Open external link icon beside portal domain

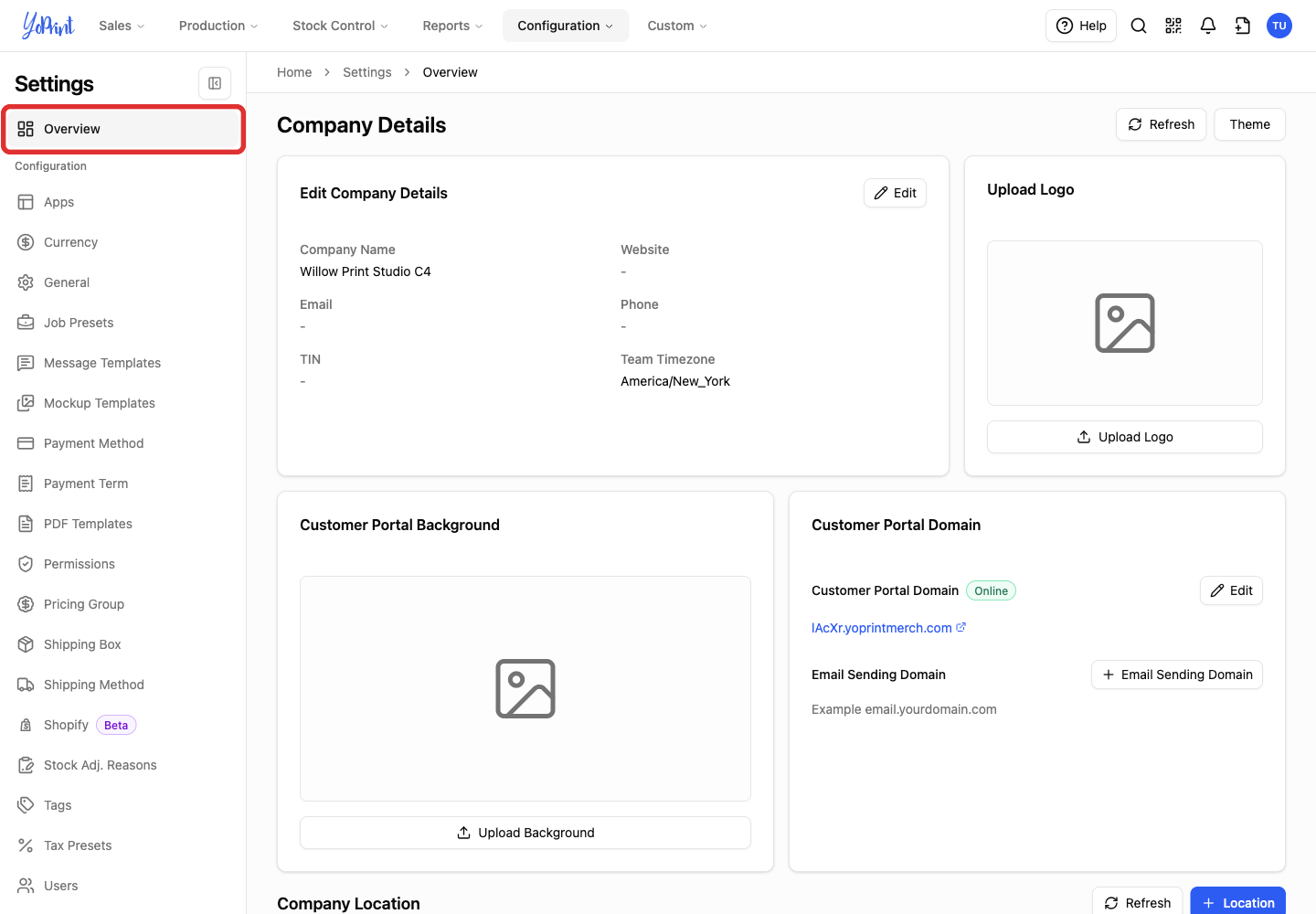coord(961,627)
